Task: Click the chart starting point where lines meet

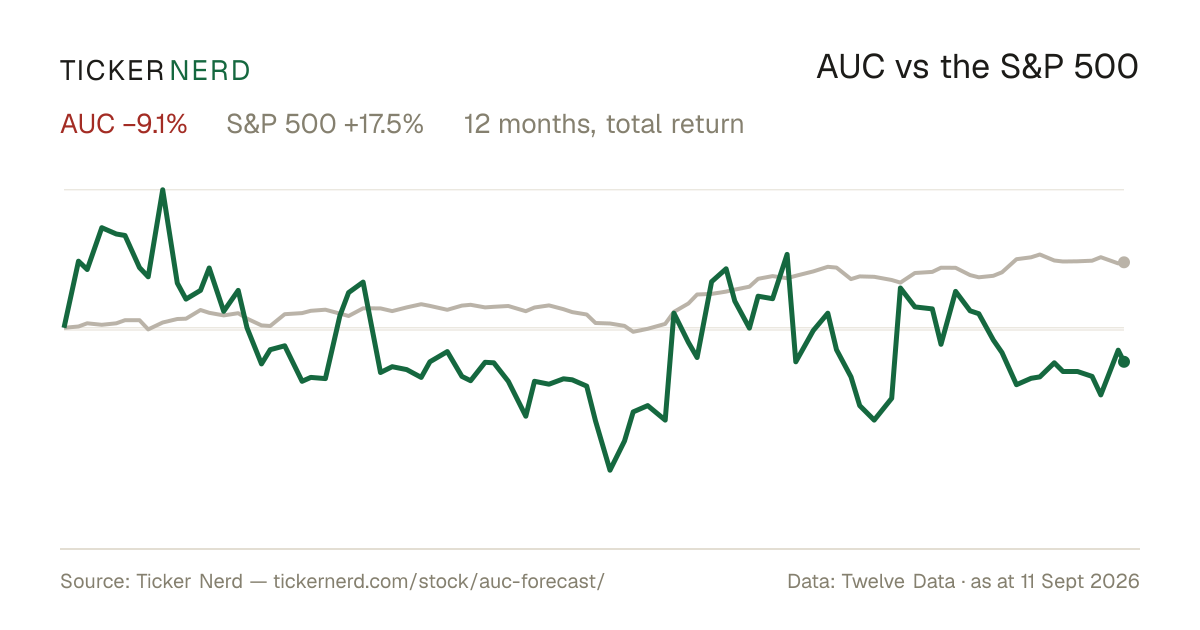Action: pyautogui.click(x=65, y=327)
